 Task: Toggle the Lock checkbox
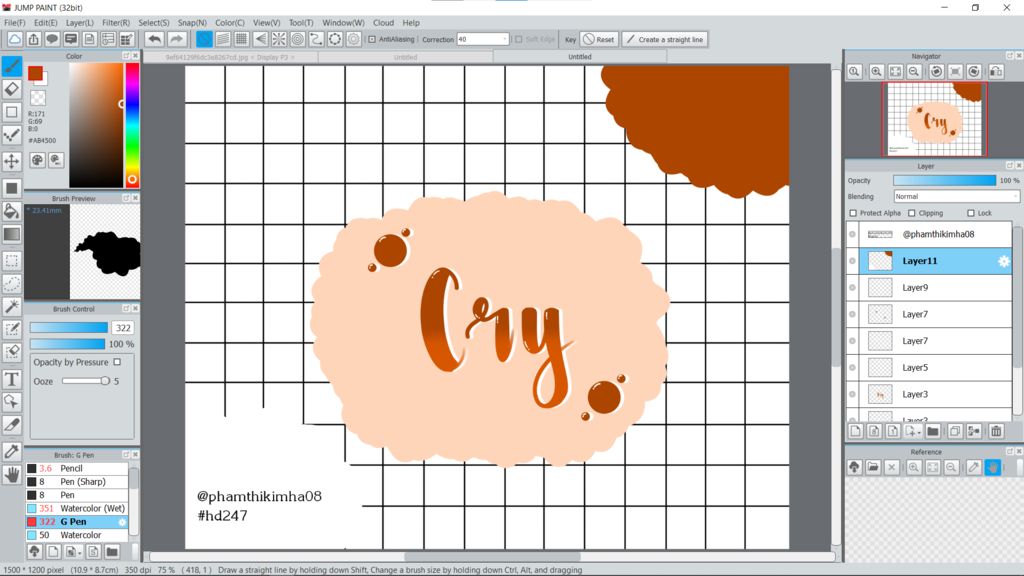click(970, 213)
